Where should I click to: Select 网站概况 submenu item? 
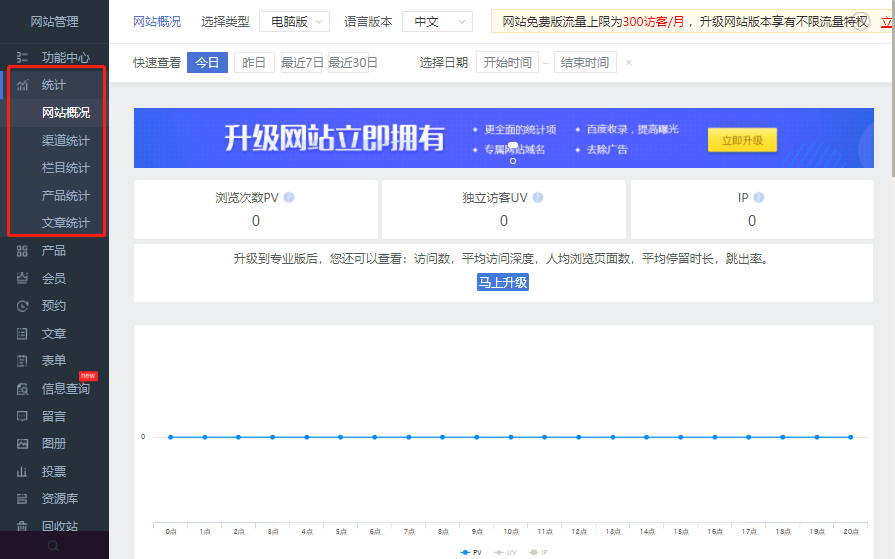click(66, 113)
